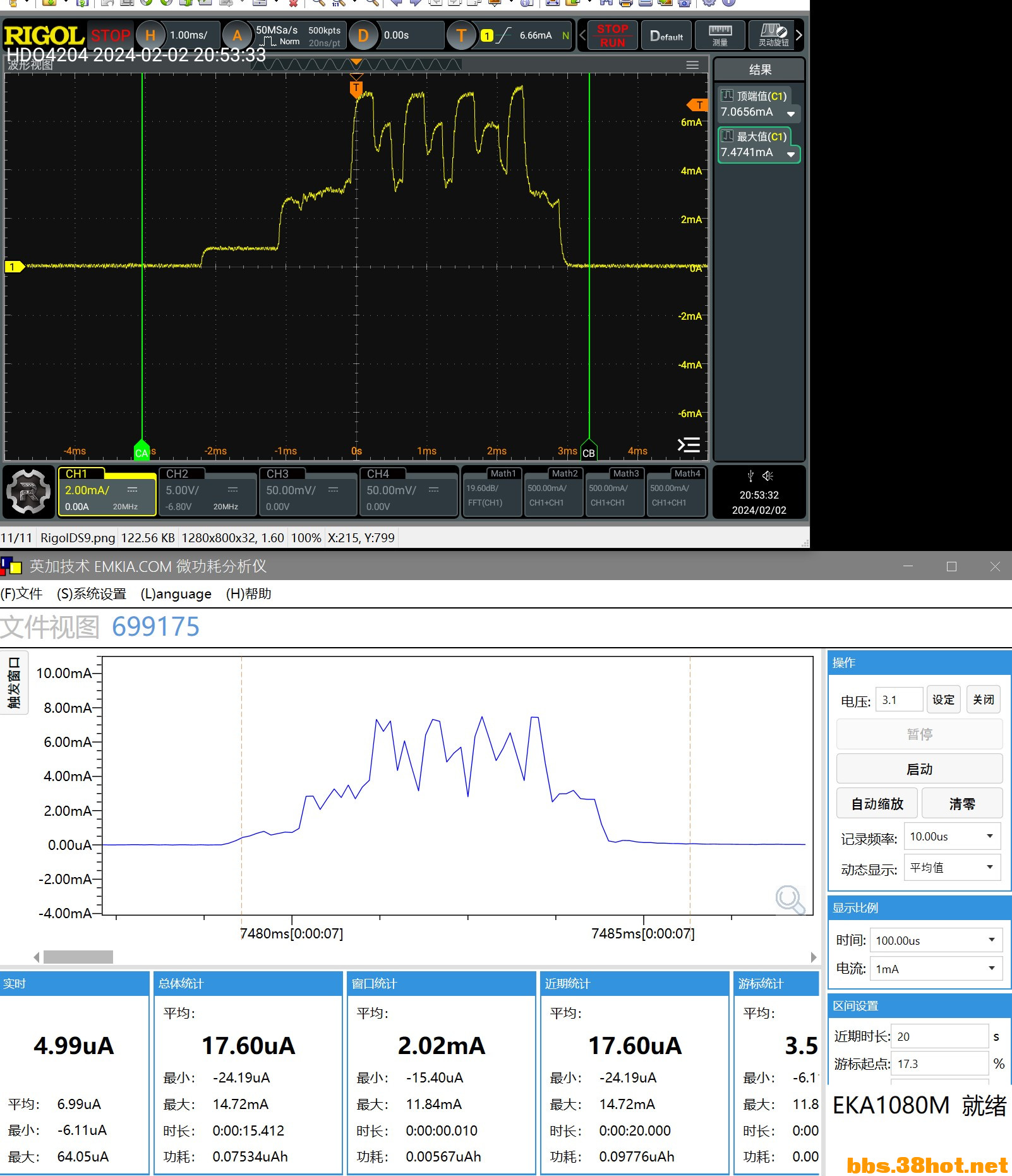
Task: Click the orange horizontal trigger position marker
Action: [x=356, y=88]
